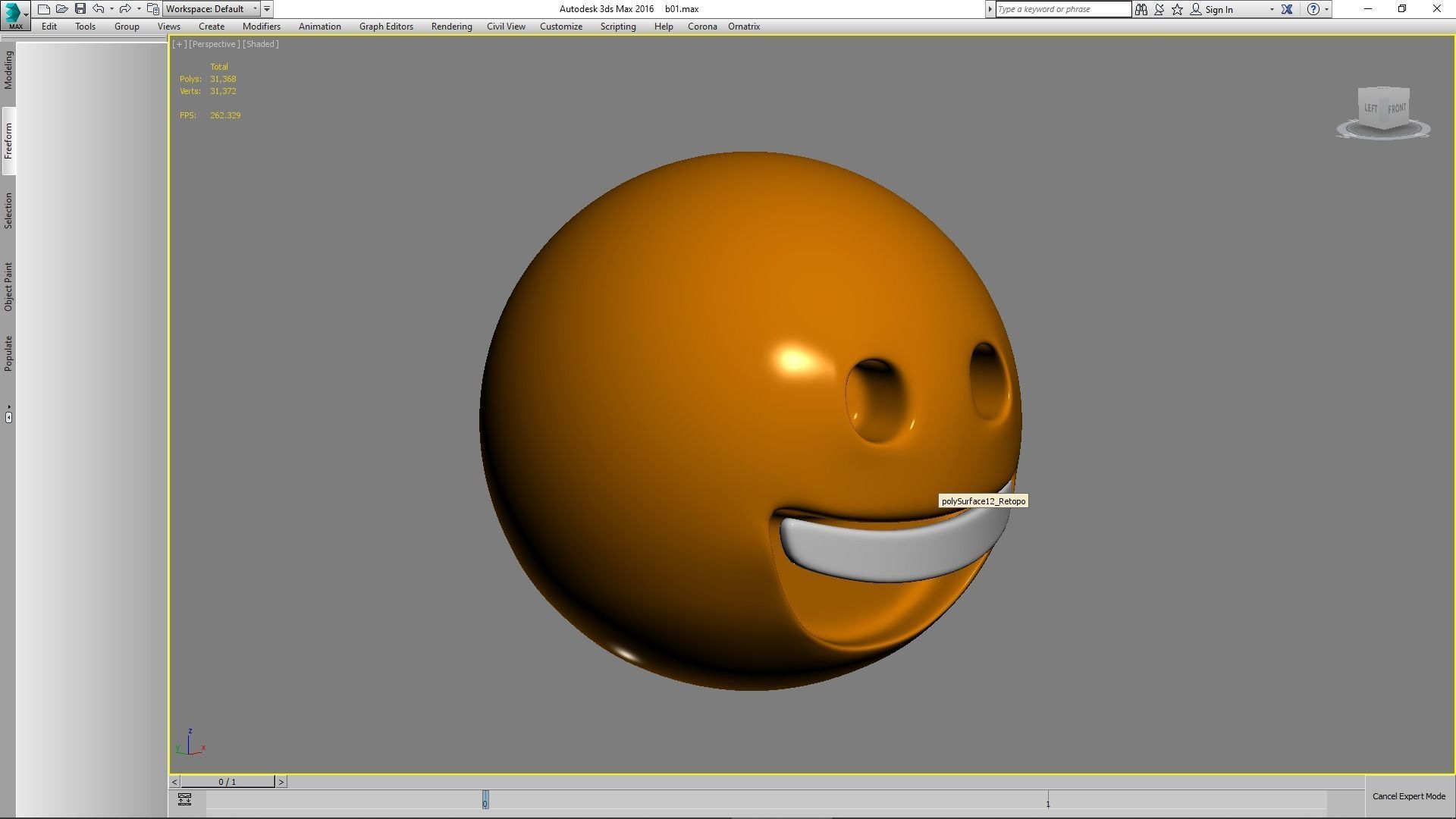1456x819 pixels.
Task: Click the Project Folder icon
Action: pyautogui.click(x=153, y=9)
